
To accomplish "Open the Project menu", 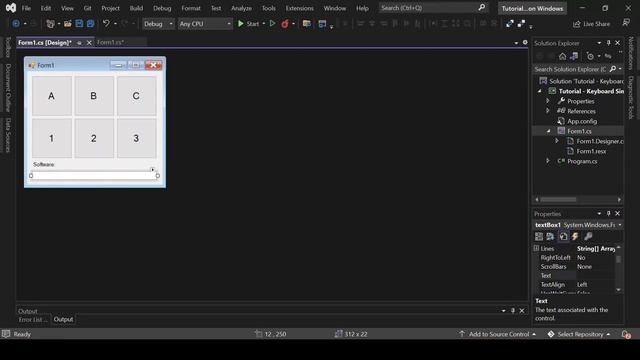I will pos(110,8).
